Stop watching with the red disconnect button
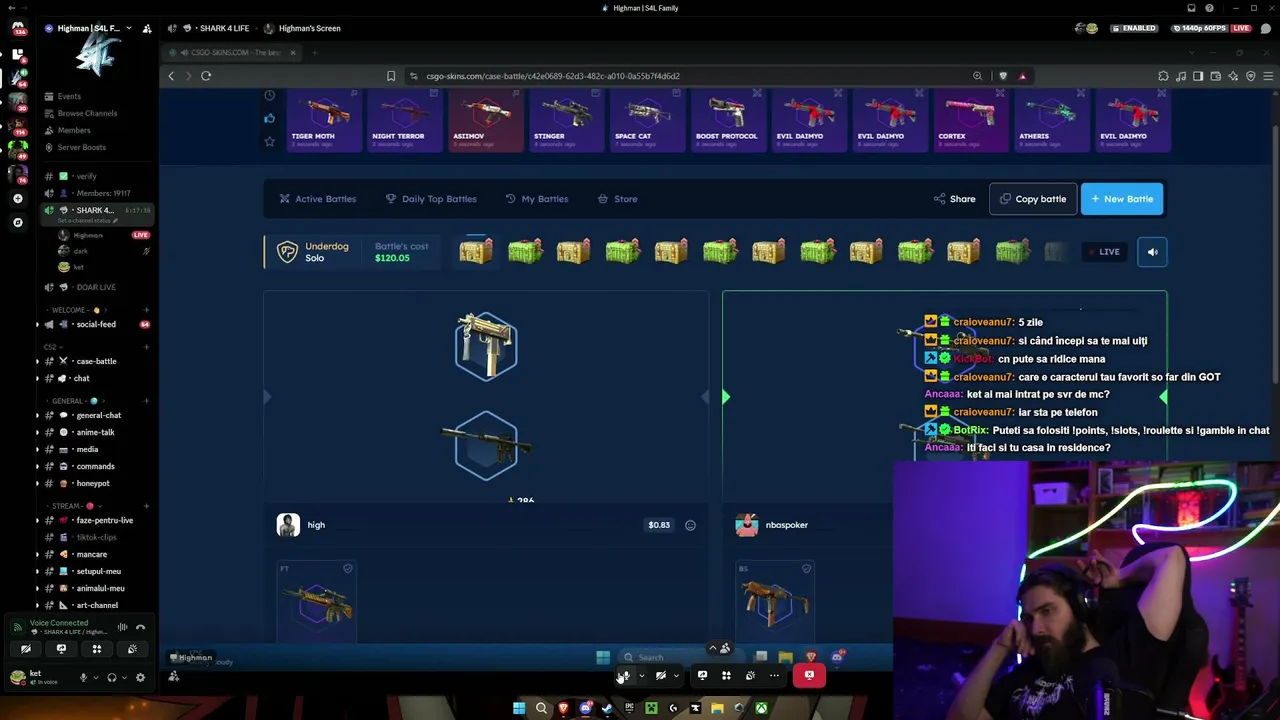Screen dimensions: 1280x720 tap(809, 676)
